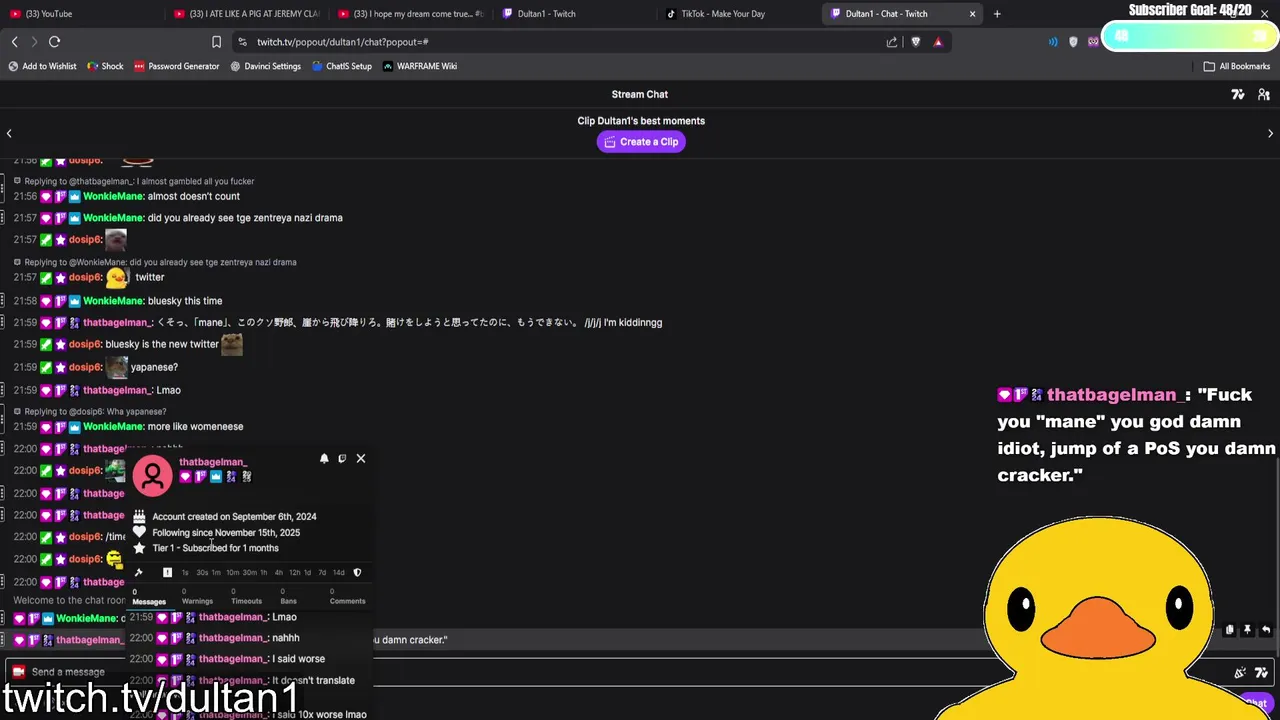Click the browser back arrow
The width and height of the screenshot is (1280, 720).
14,42
